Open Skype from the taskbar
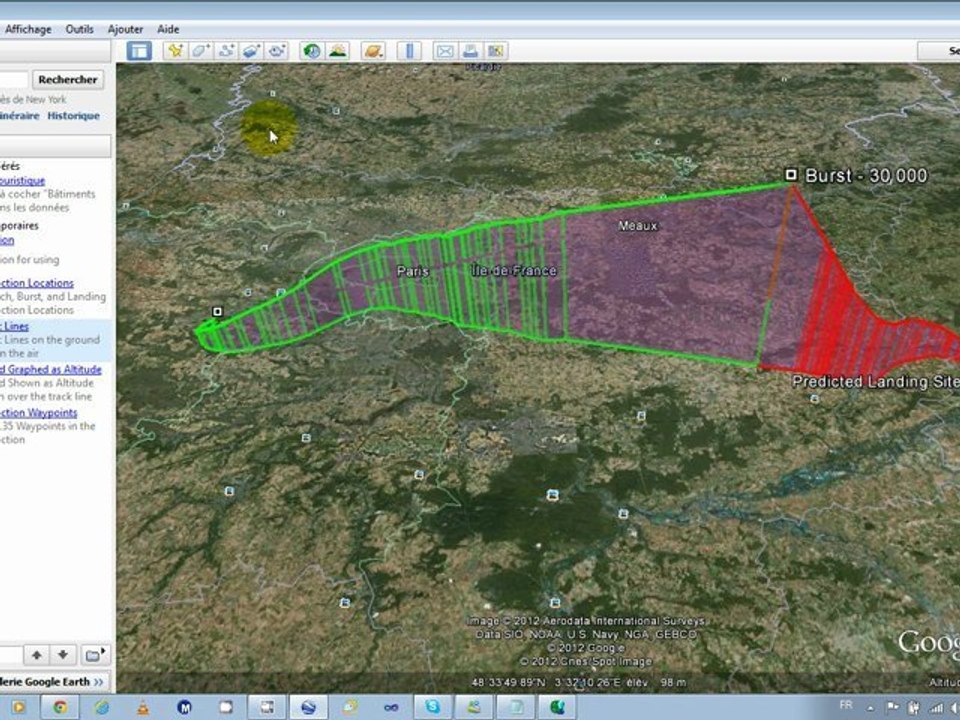960x720 pixels. (433, 707)
